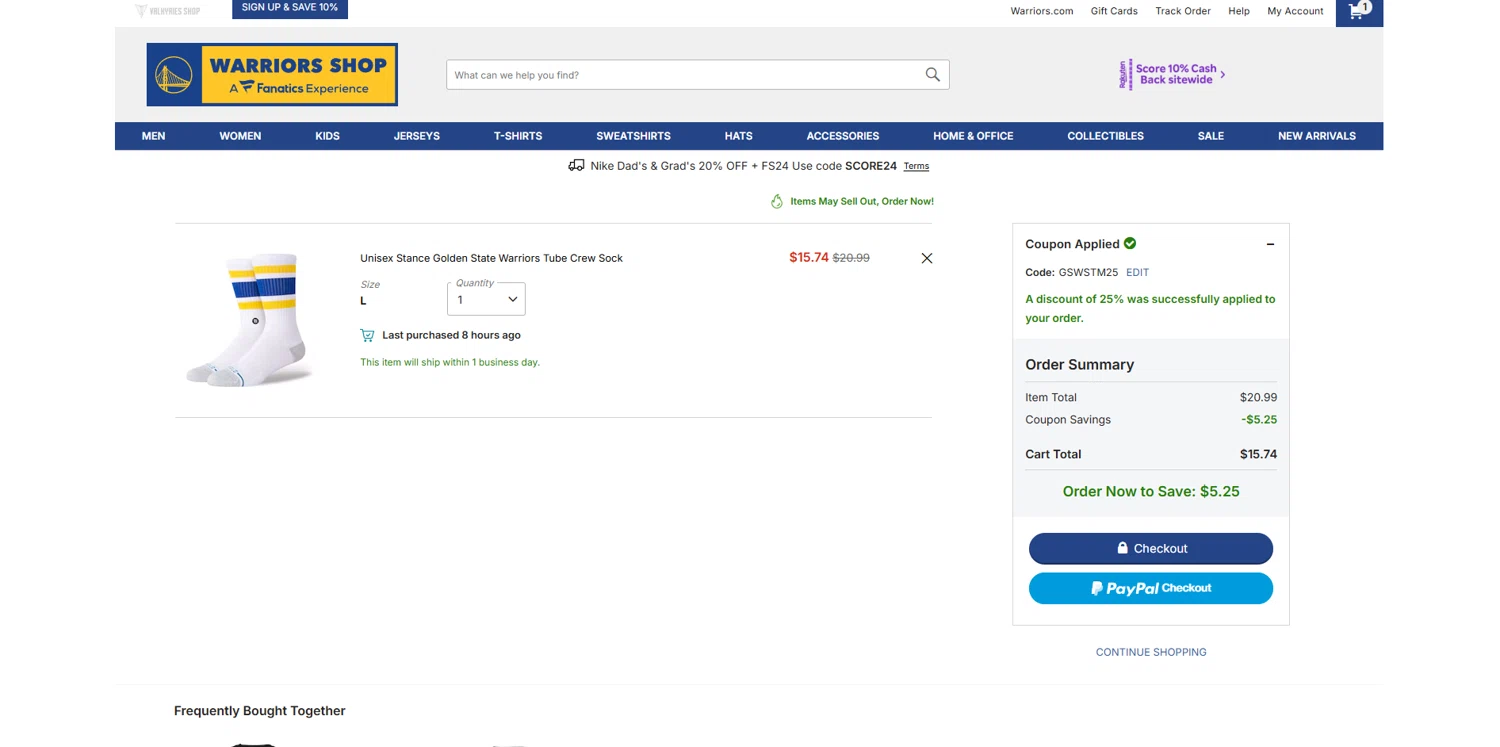1500x747 pixels.
Task: Click the Stance sock product thumbnail
Action: [x=250, y=320]
